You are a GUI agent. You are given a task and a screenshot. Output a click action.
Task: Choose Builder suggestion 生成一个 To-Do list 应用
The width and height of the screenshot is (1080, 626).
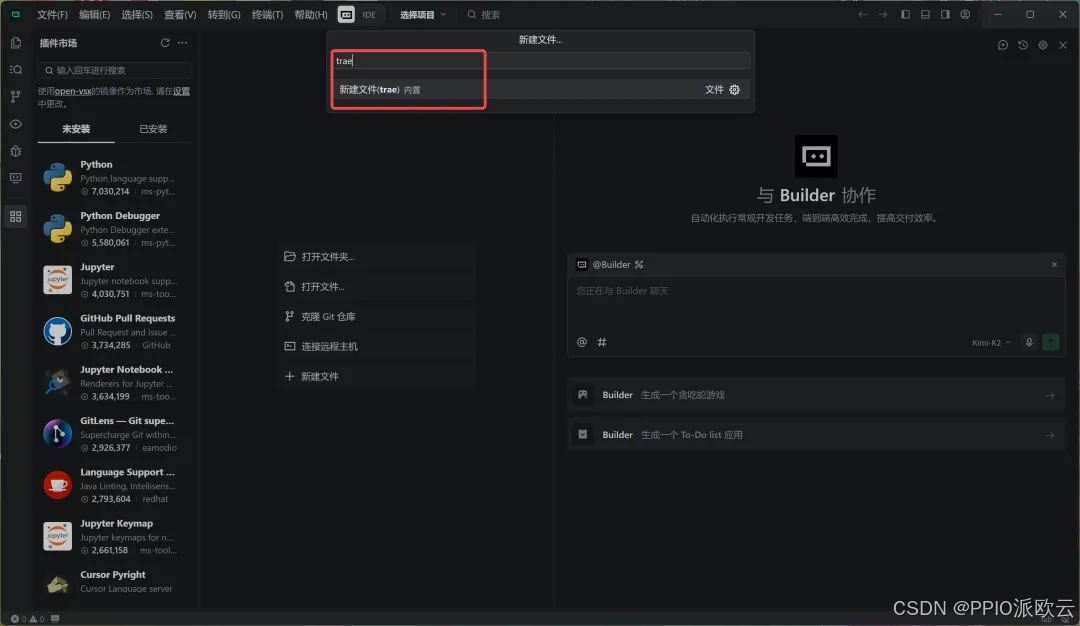coord(816,435)
